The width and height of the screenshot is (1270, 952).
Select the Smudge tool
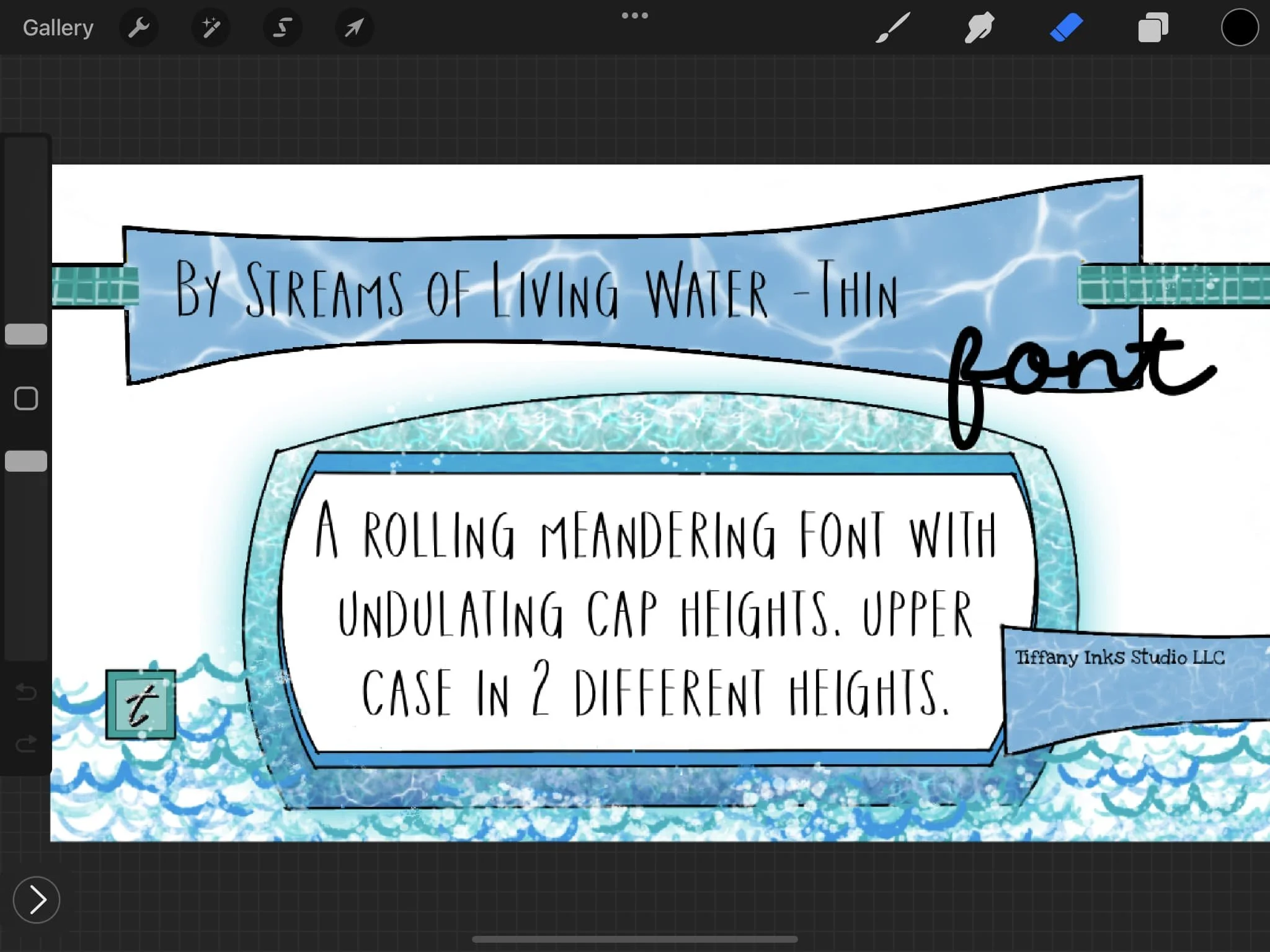(x=980, y=27)
